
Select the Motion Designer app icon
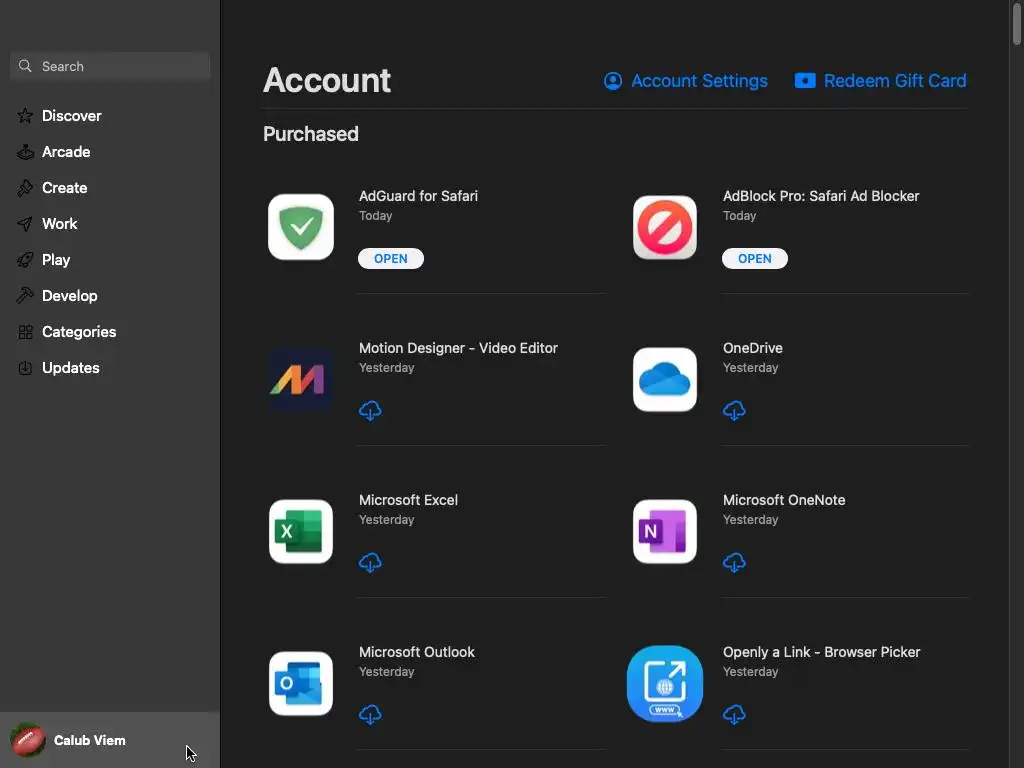(301, 379)
